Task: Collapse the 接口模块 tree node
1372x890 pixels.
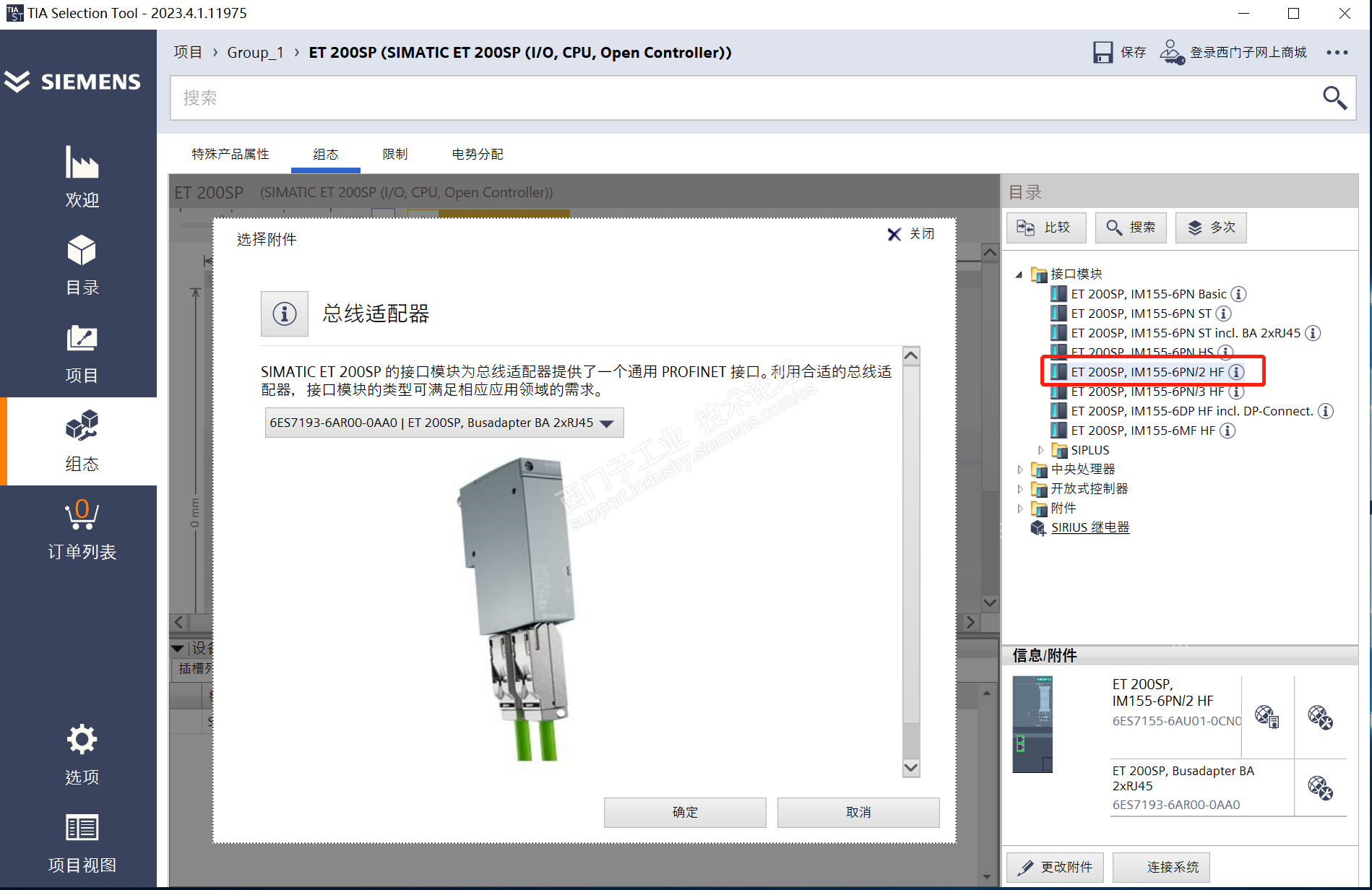Action: [x=1019, y=275]
